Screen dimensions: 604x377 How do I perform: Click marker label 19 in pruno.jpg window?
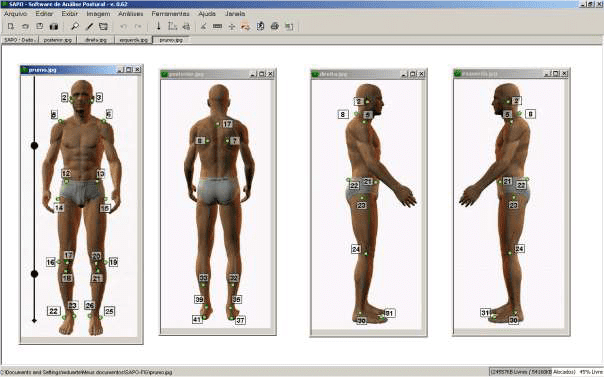tap(113, 262)
